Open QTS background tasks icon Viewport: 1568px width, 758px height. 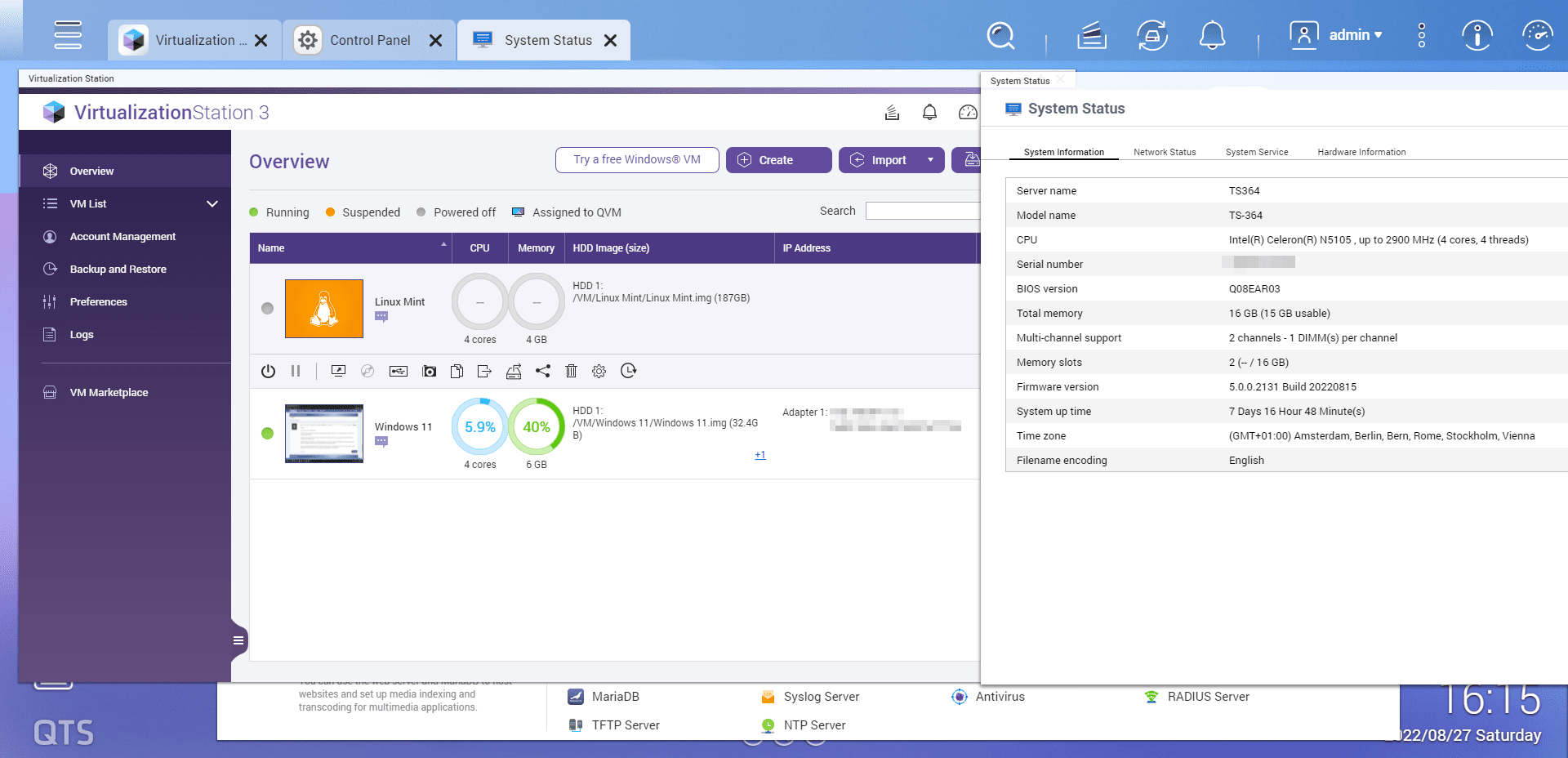click(x=1092, y=36)
